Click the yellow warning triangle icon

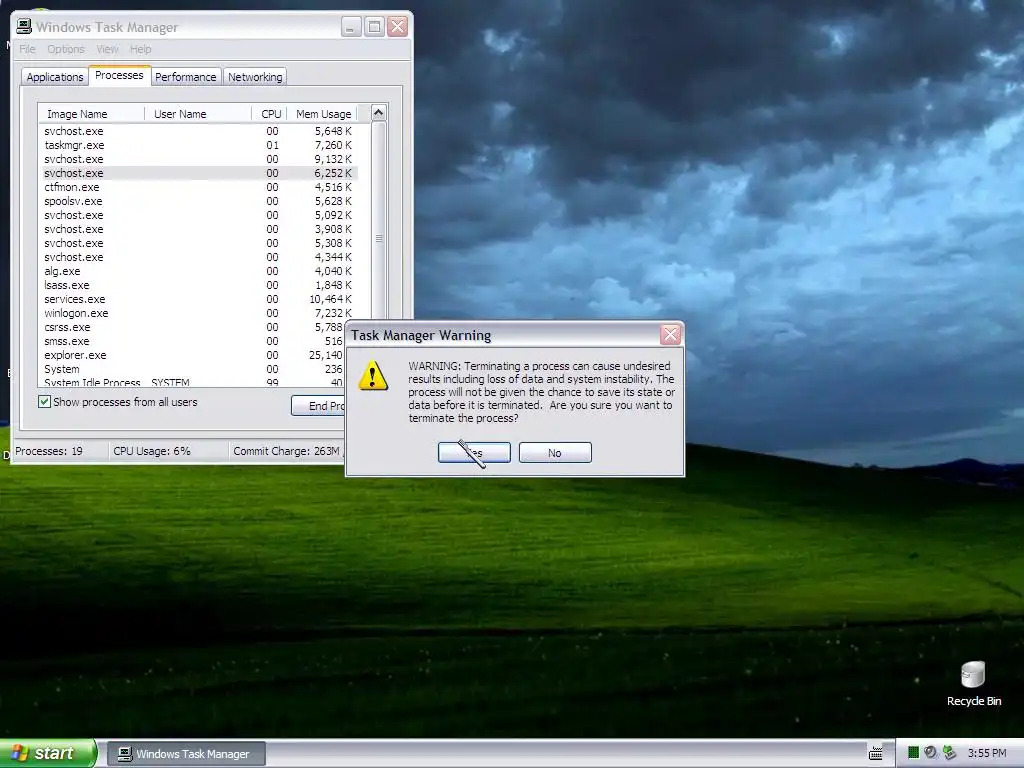373,376
